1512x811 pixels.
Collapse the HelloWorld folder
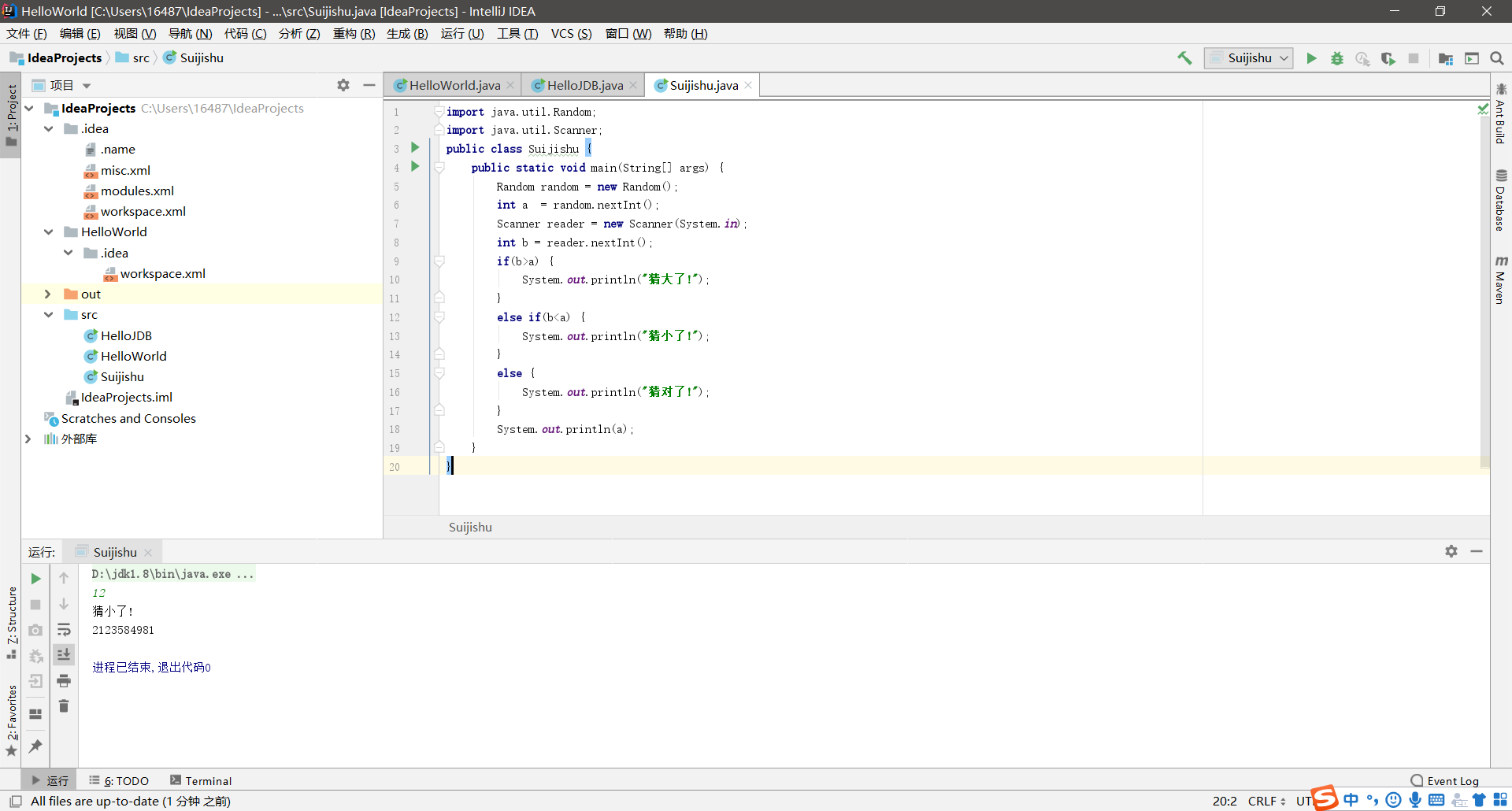(x=49, y=231)
